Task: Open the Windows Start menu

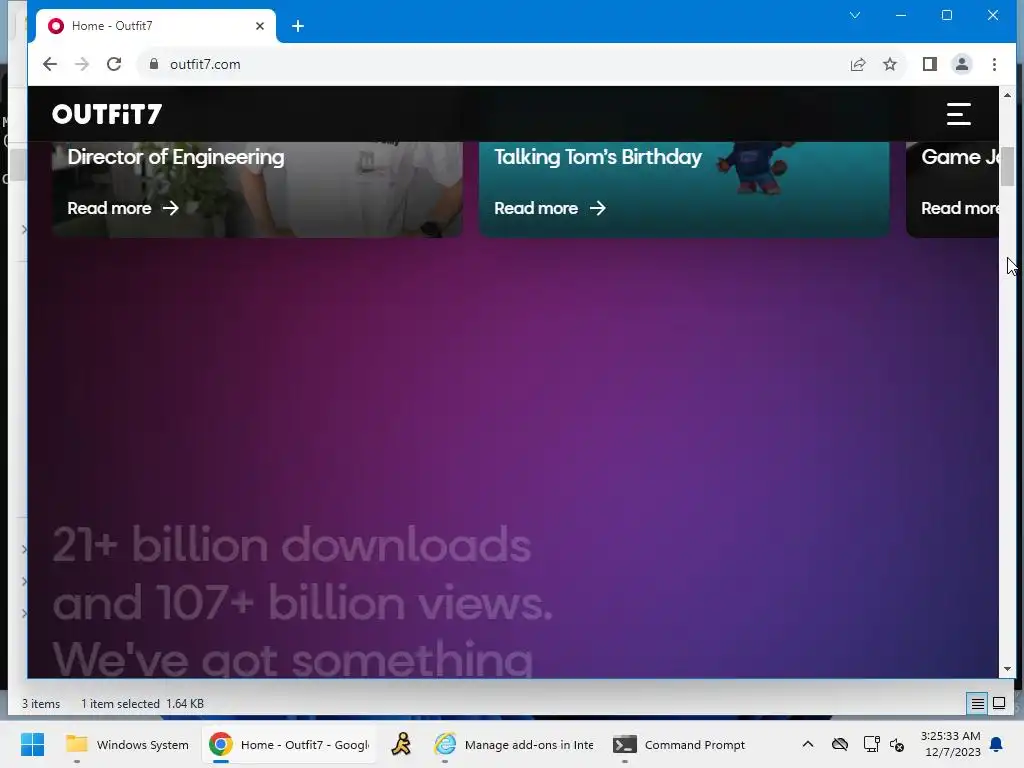Action: click(32, 744)
